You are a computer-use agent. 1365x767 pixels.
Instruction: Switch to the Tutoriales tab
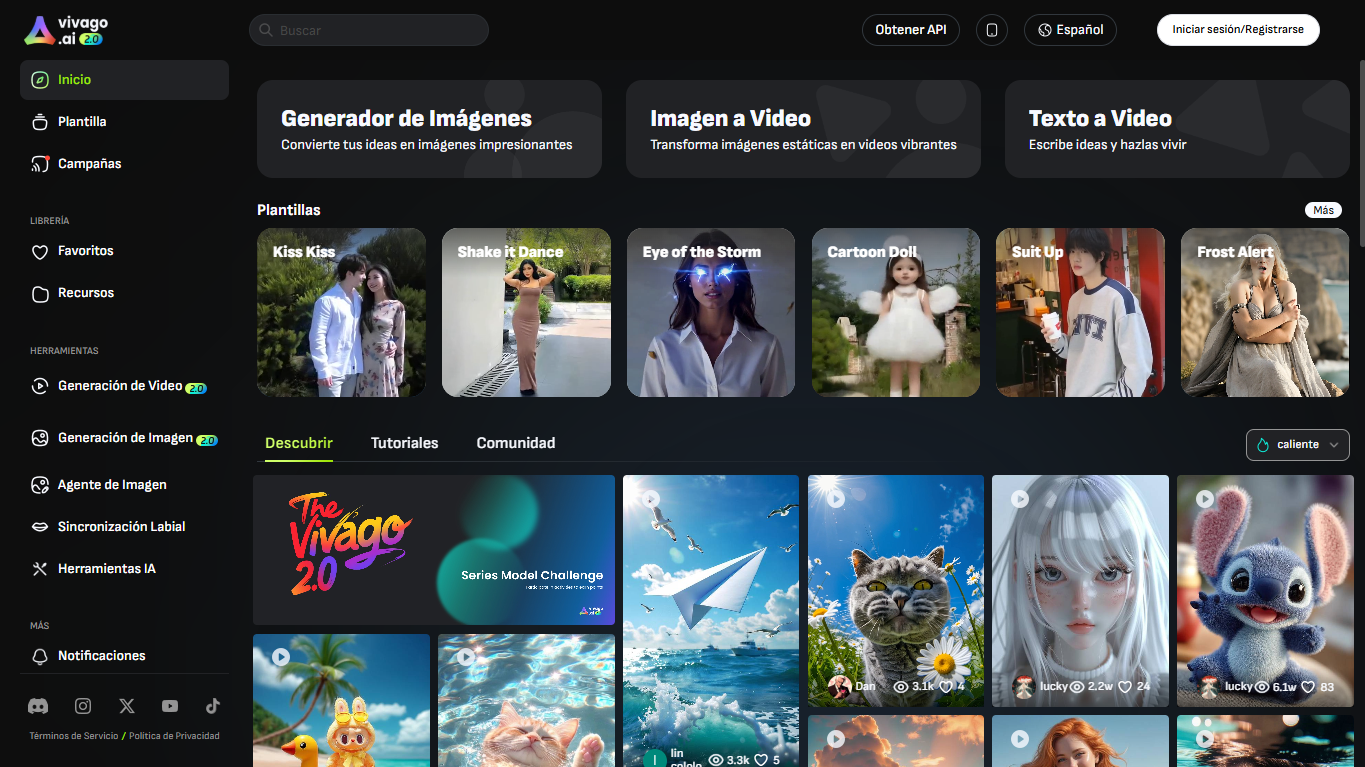(404, 443)
